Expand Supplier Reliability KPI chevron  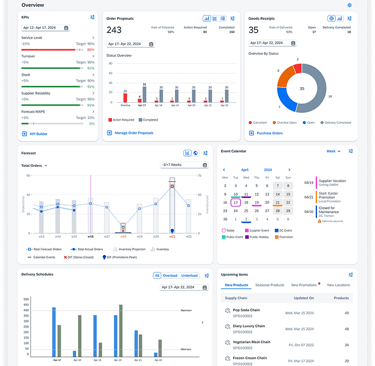click(x=93, y=93)
